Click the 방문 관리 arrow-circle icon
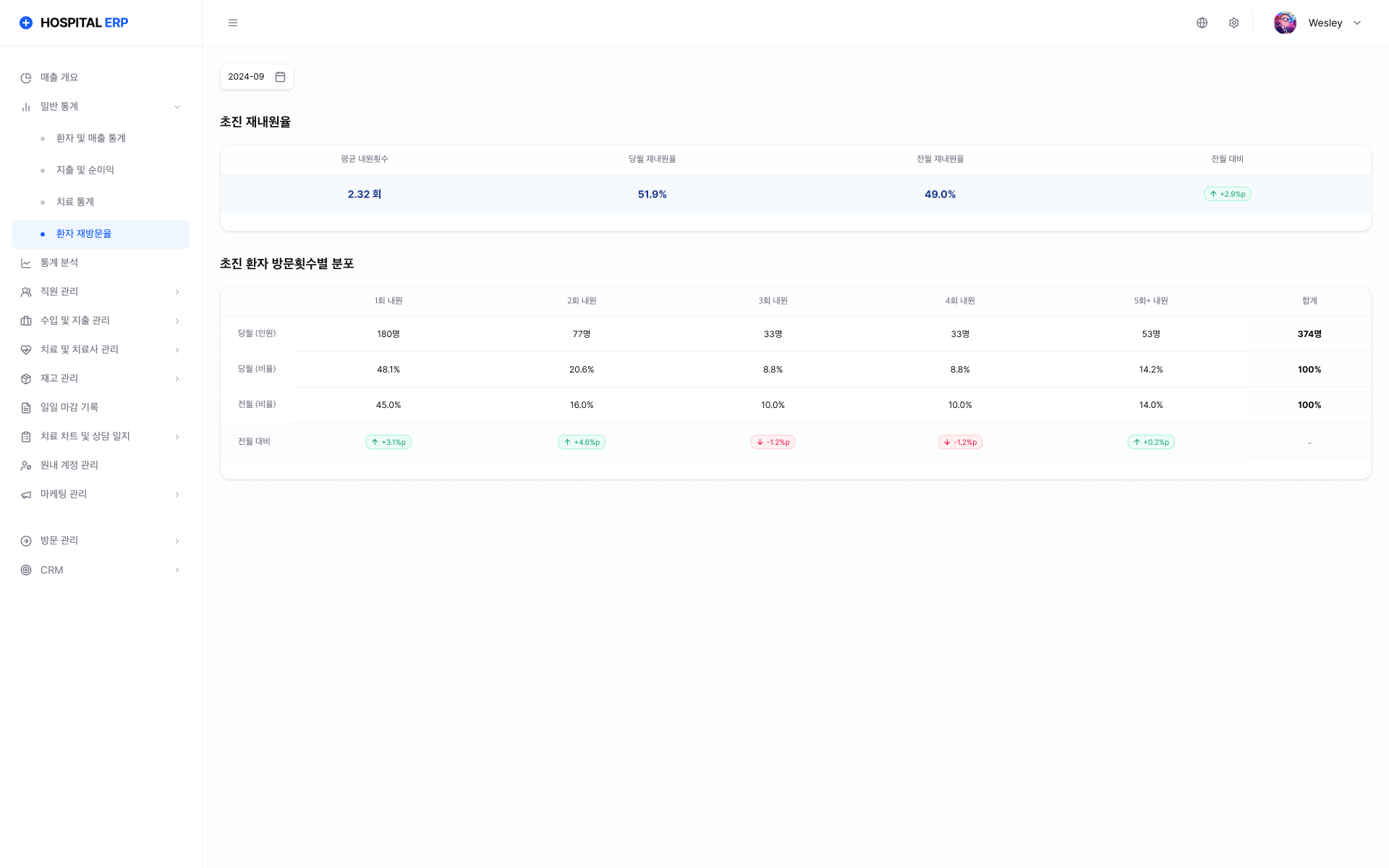The height and width of the screenshot is (868, 1389). pyautogui.click(x=26, y=540)
